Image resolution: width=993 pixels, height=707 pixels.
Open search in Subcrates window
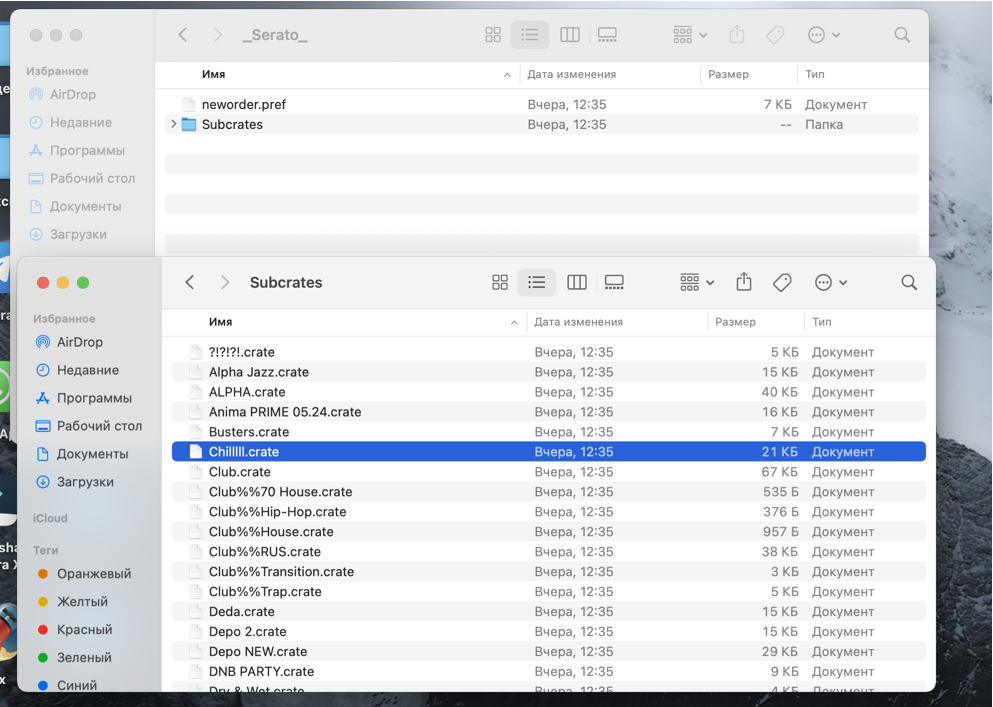[x=909, y=283]
